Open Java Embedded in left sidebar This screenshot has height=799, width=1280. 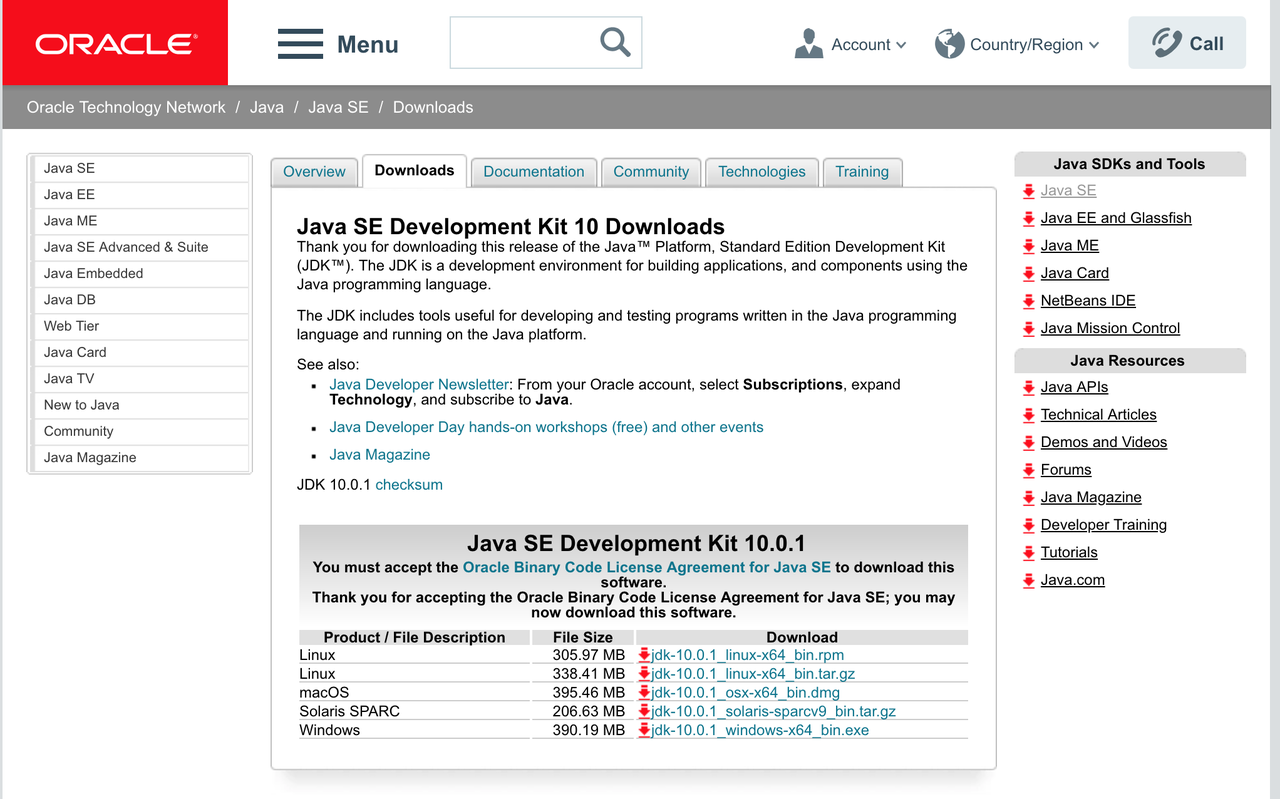(x=140, y=274)
